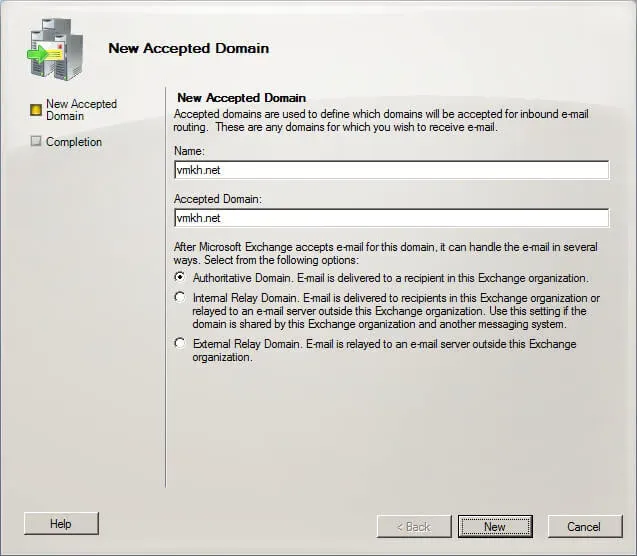Select the External Relay Domain radio option

pos(180,343)
